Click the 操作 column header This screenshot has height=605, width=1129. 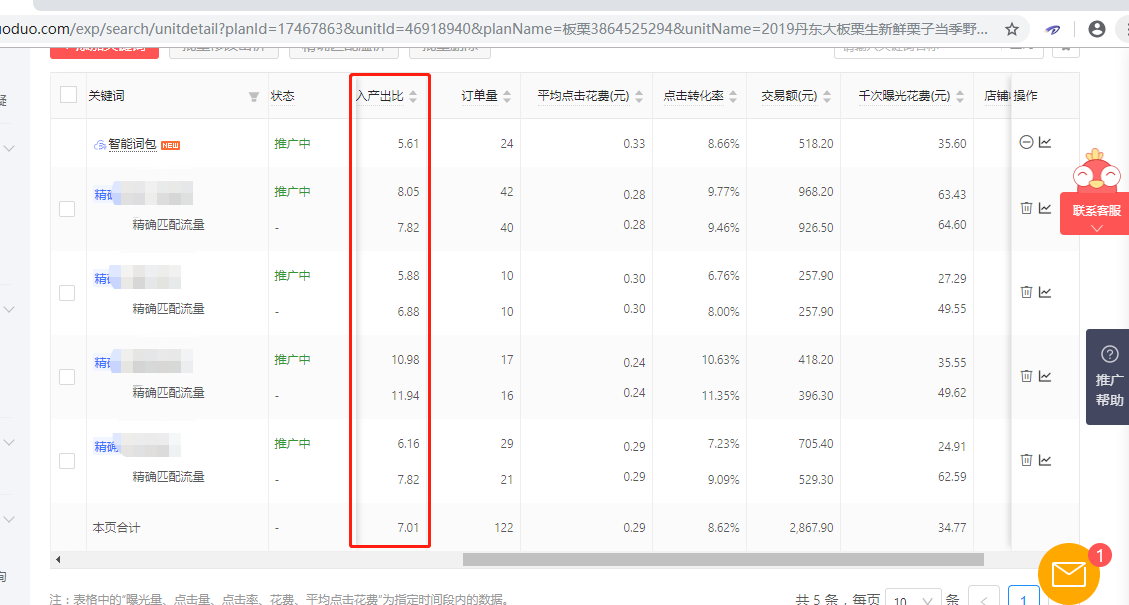(1025, 96)
